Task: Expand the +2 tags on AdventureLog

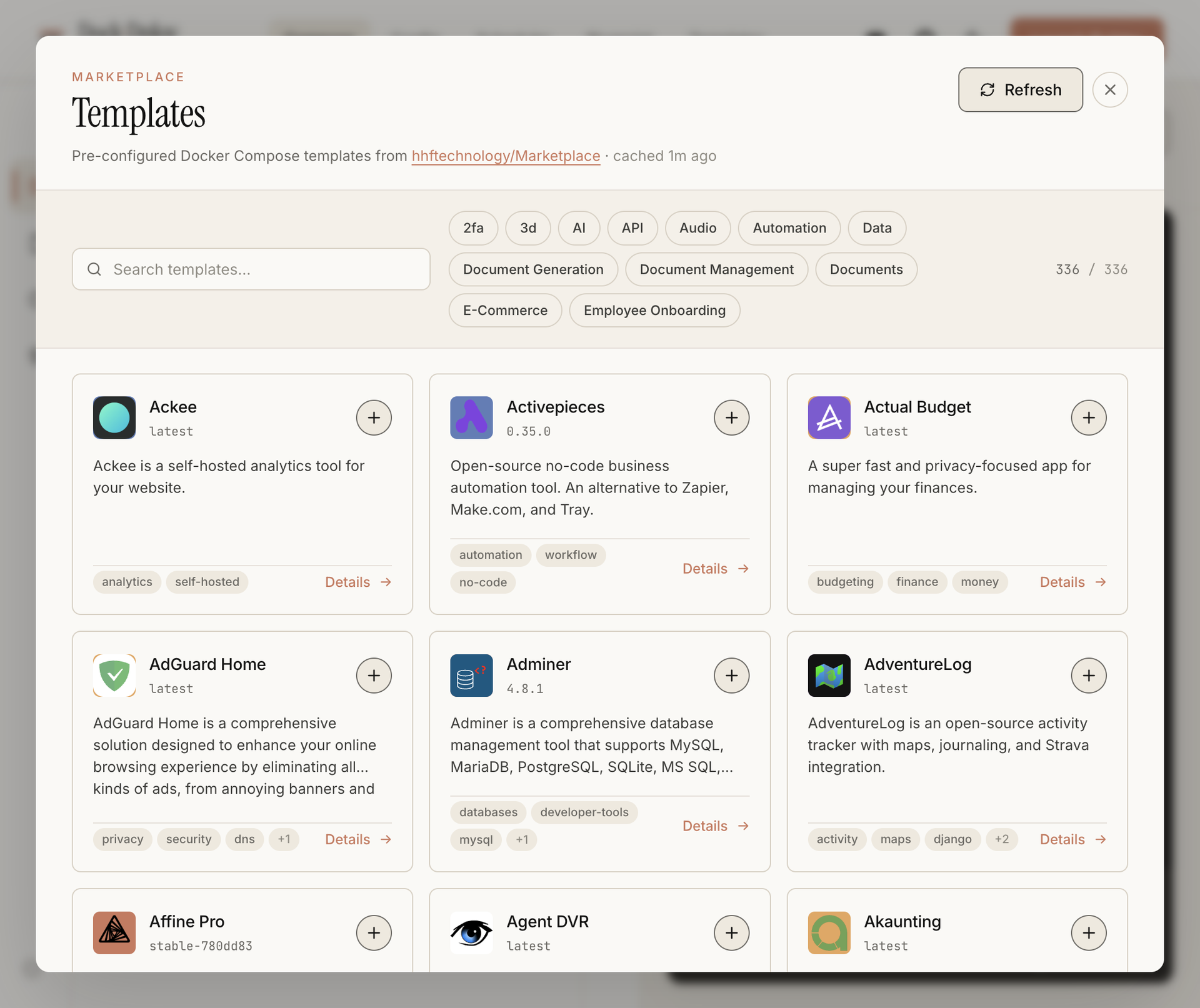Action: coord(1002,839)
